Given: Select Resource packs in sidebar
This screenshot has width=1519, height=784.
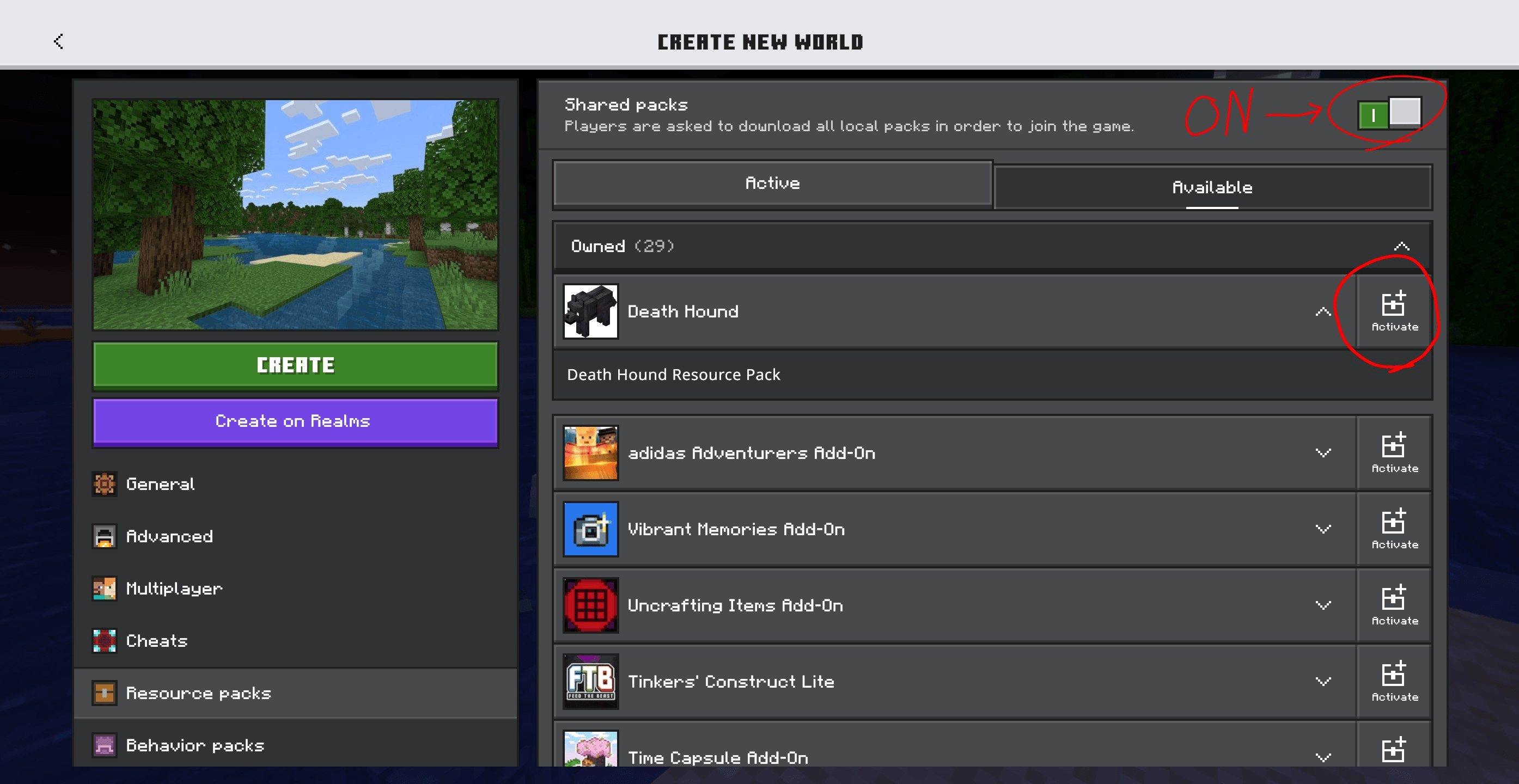Looking at the screenshot, I should pyautogui.click(x=295, y=693).
